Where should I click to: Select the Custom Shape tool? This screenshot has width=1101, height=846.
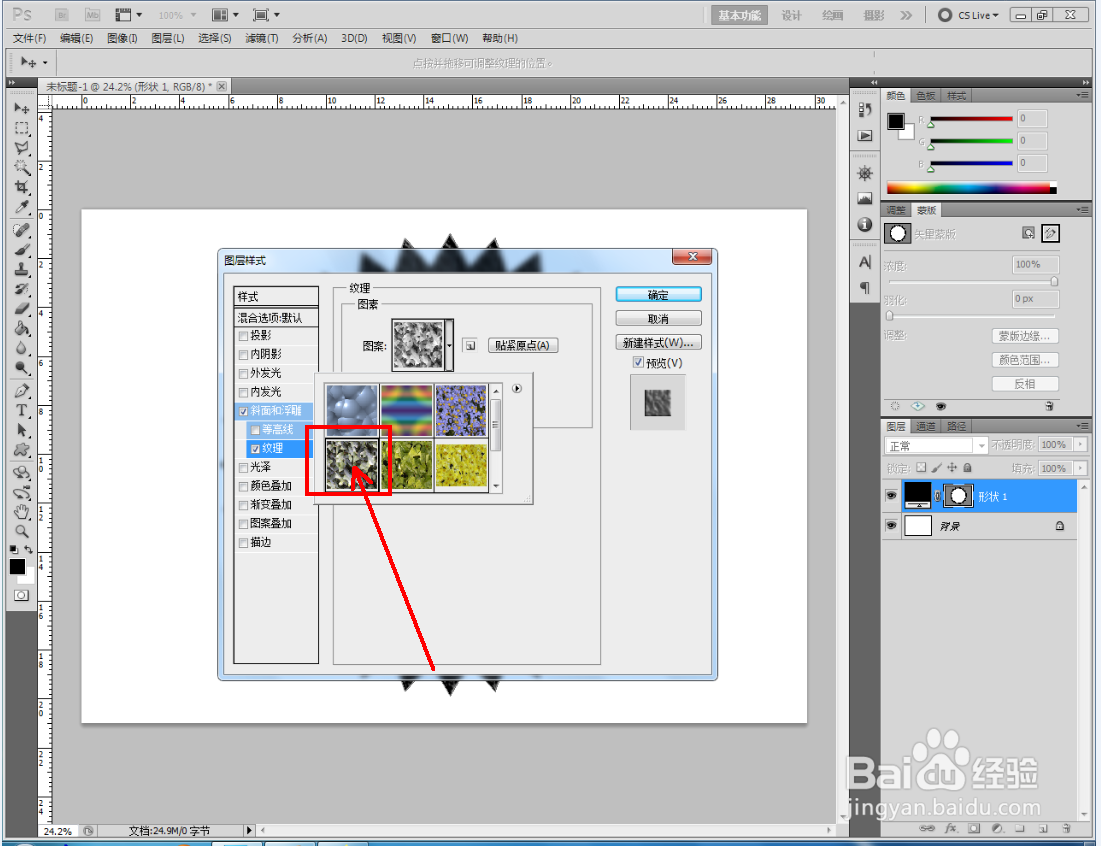(x=22, y=450)
